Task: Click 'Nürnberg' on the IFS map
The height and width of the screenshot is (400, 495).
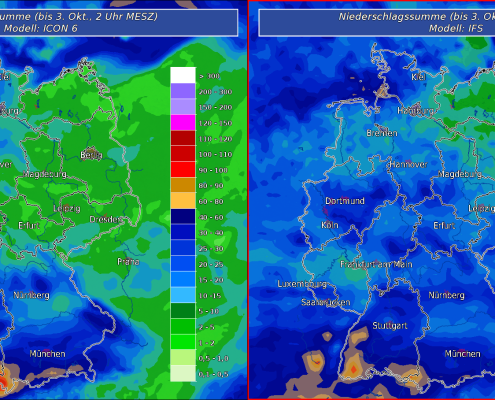Action: pyautogui.click(x=446, y=295)
